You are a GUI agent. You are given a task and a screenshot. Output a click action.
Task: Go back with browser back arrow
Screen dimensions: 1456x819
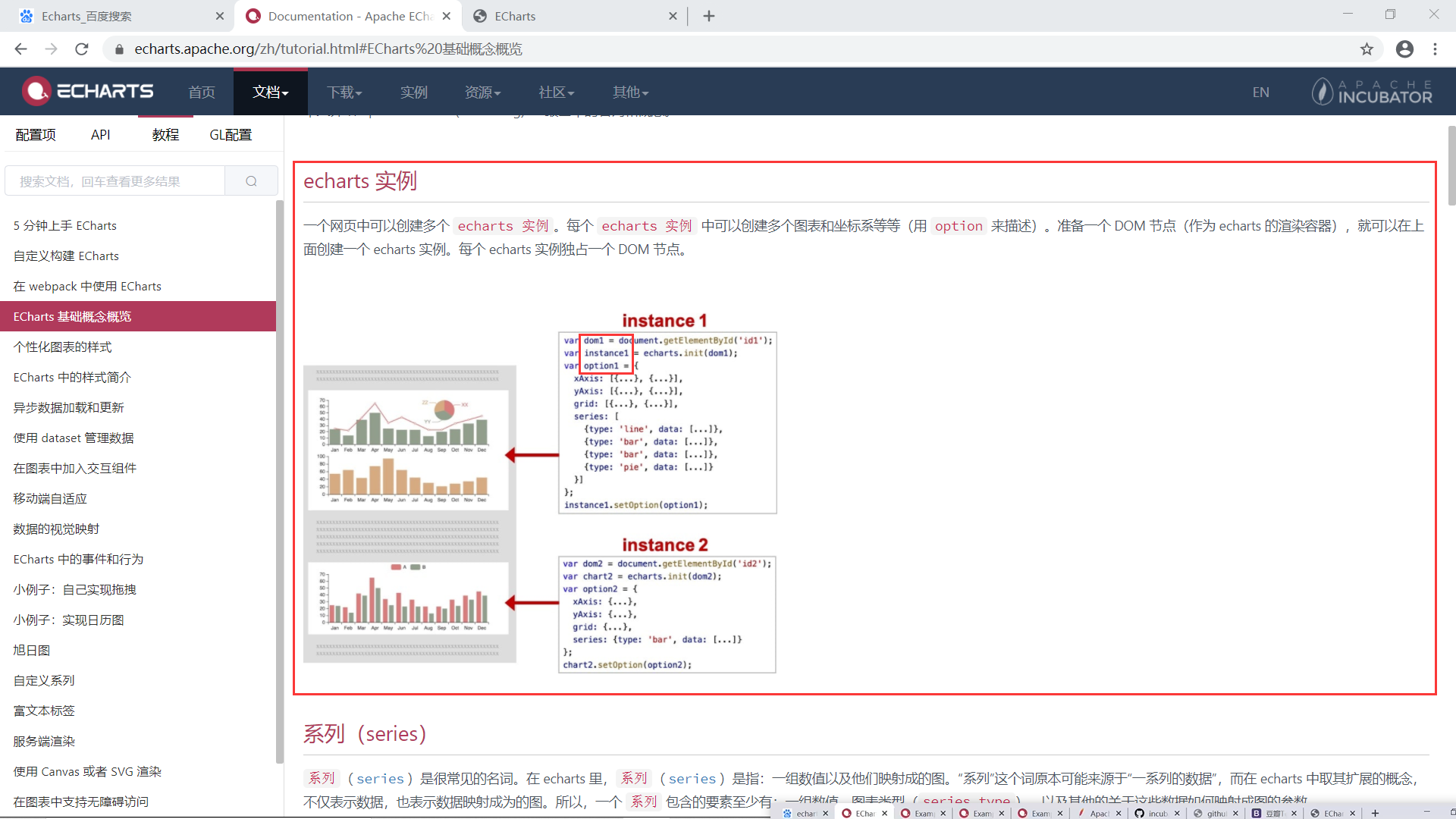(x=20, y=49)
